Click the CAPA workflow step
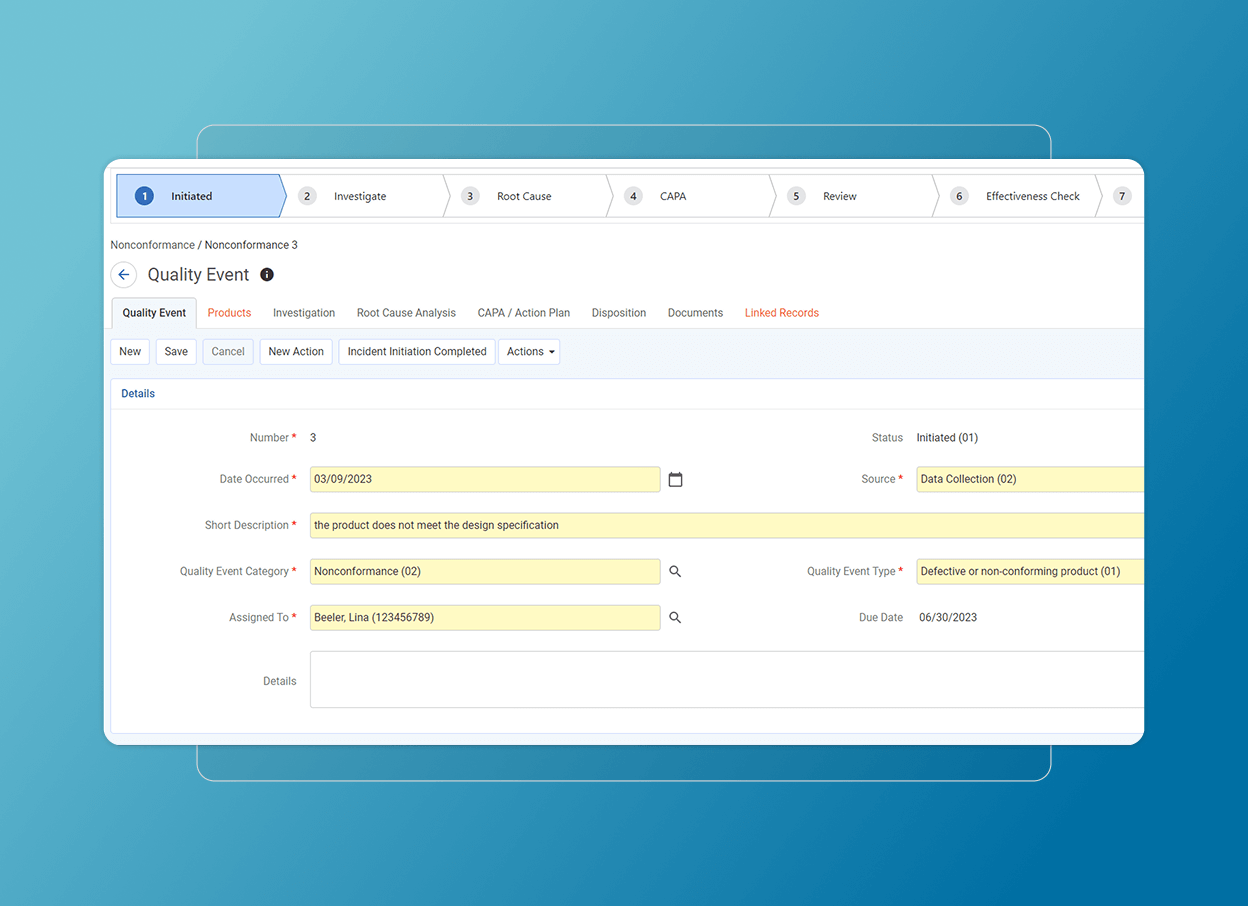Screen dimensions: 1248x906 pos(672,196)
